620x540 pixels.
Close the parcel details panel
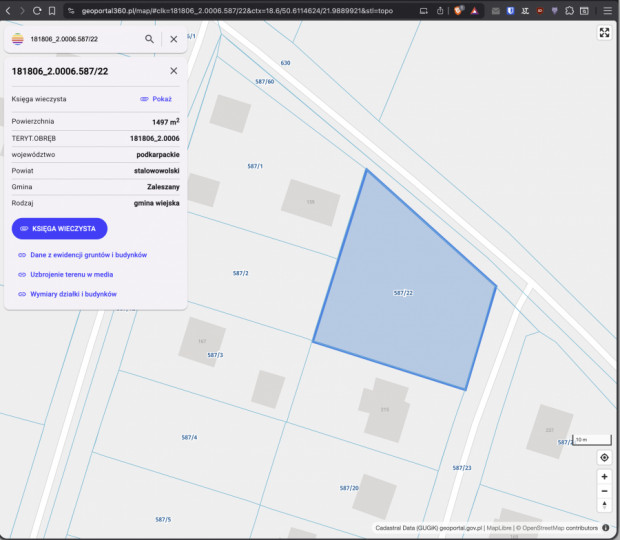[173, 71]
